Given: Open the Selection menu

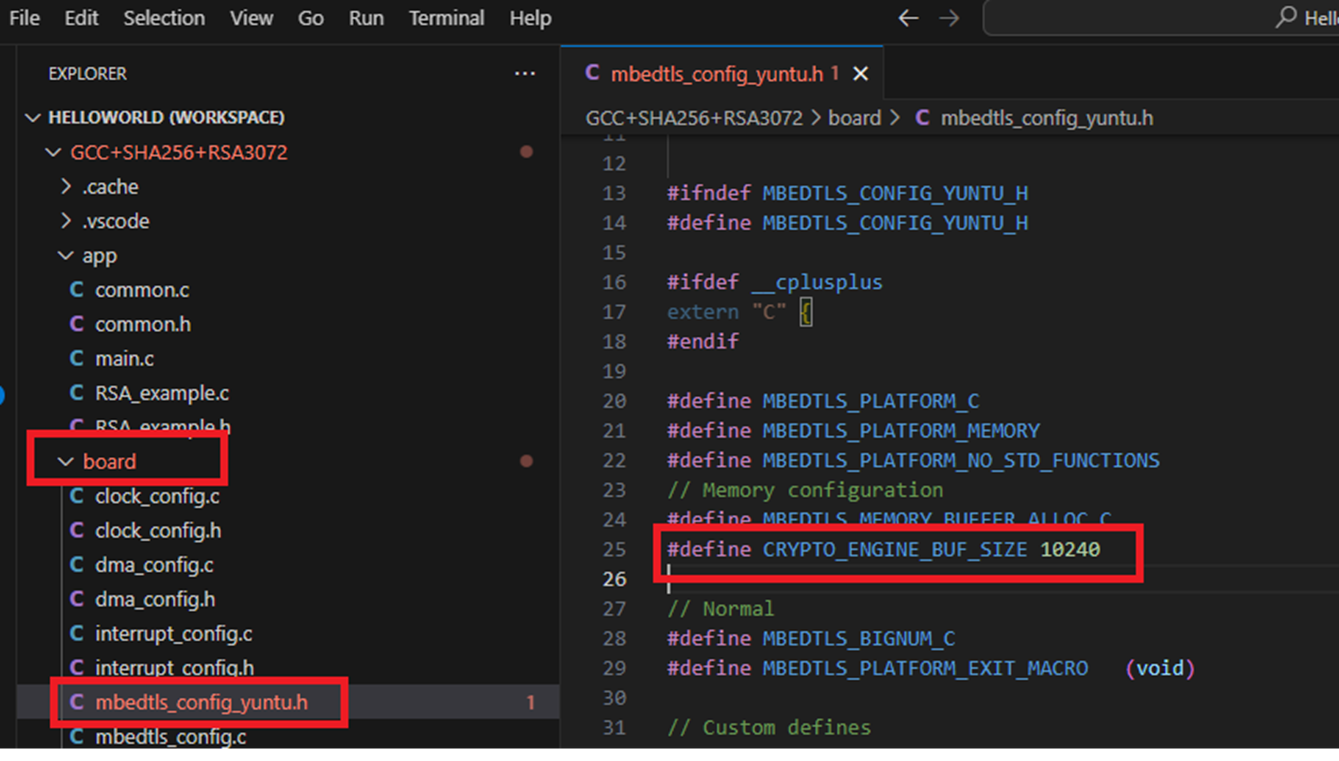Looking at the screenshot, I should [x=164, y=18].
